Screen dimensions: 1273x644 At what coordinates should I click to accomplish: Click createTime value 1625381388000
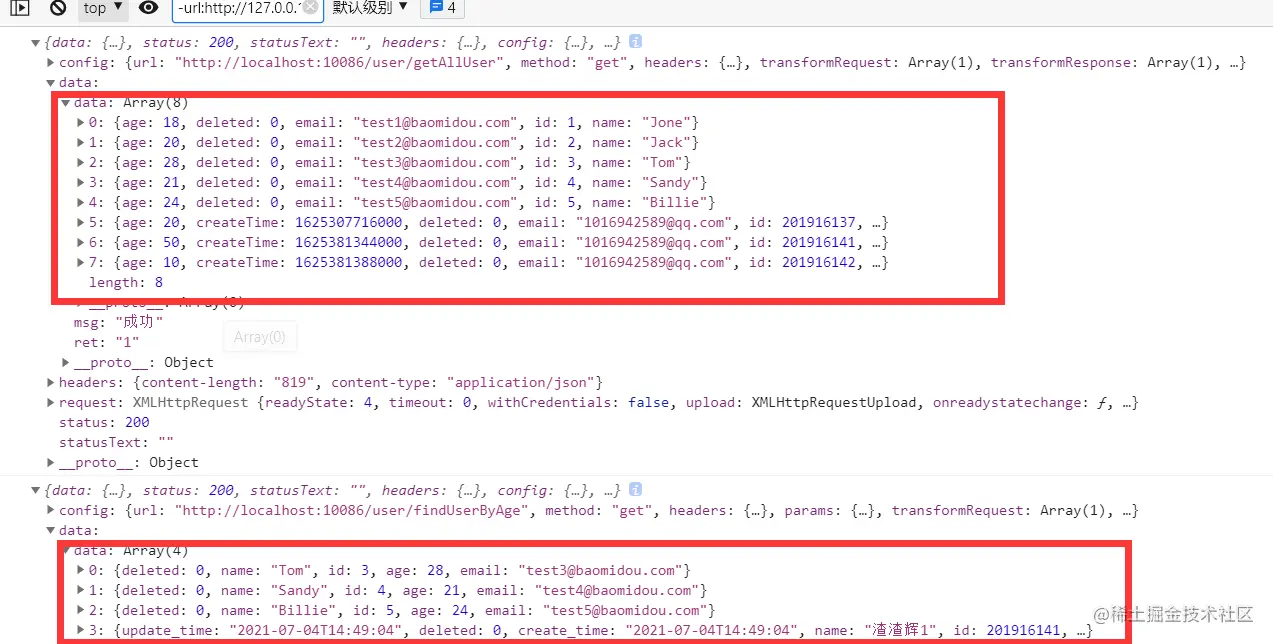coord(348,262)
